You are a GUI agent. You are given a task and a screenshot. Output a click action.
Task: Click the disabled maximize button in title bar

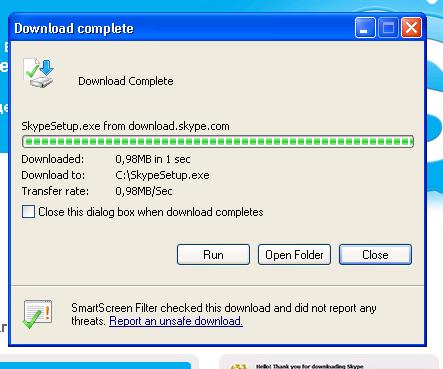point(388,28)
